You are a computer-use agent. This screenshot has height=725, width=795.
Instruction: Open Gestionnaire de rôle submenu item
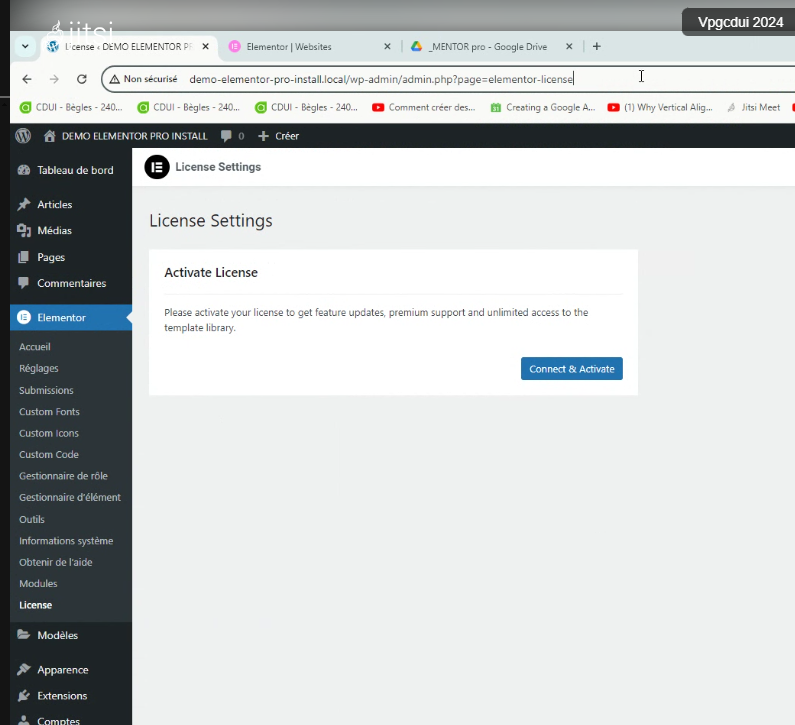63,476
